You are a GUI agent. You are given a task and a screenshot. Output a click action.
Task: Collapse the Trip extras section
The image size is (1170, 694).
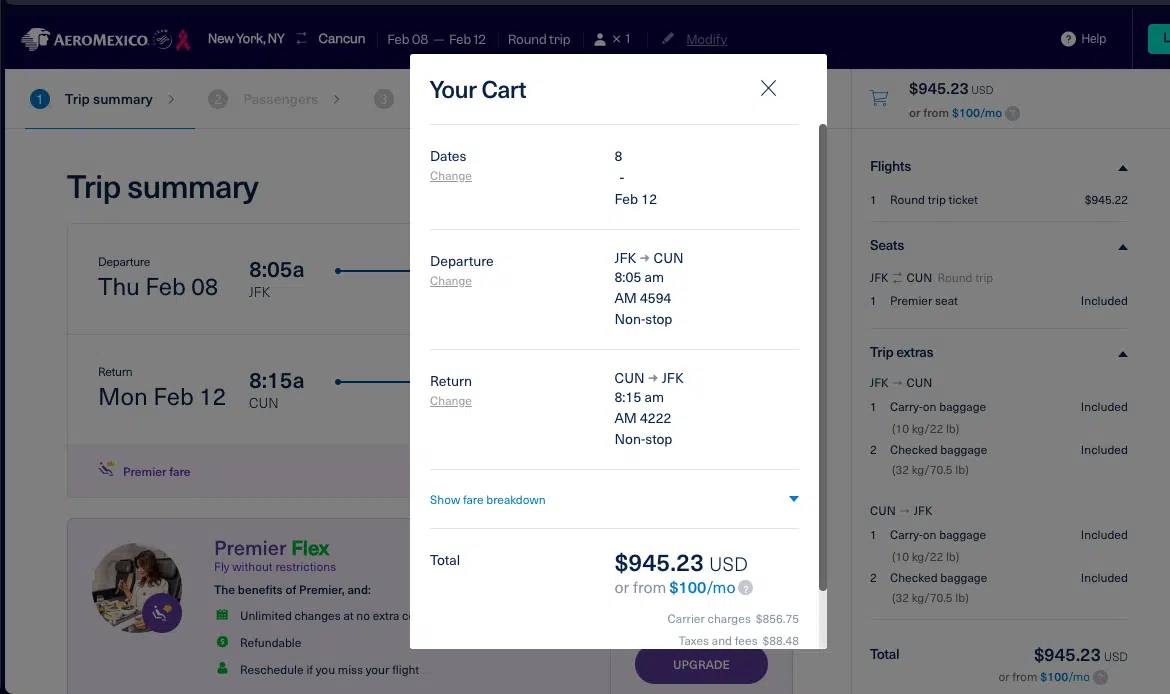tap(1123, 352)
